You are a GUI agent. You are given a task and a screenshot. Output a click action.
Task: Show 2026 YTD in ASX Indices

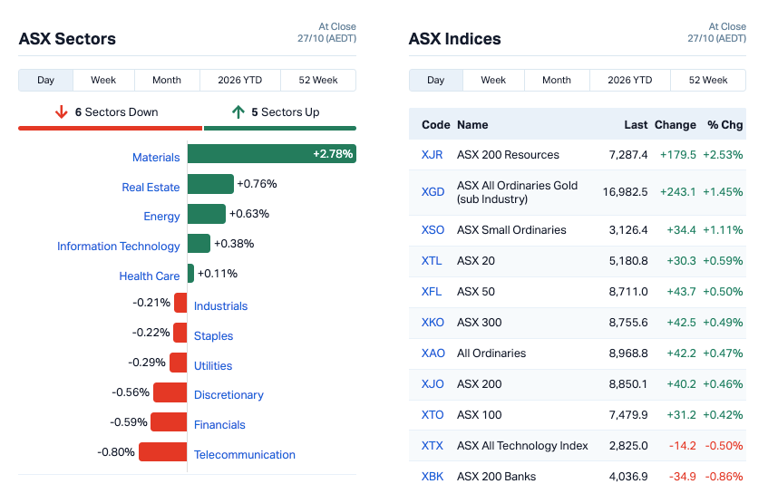[630, 80]
